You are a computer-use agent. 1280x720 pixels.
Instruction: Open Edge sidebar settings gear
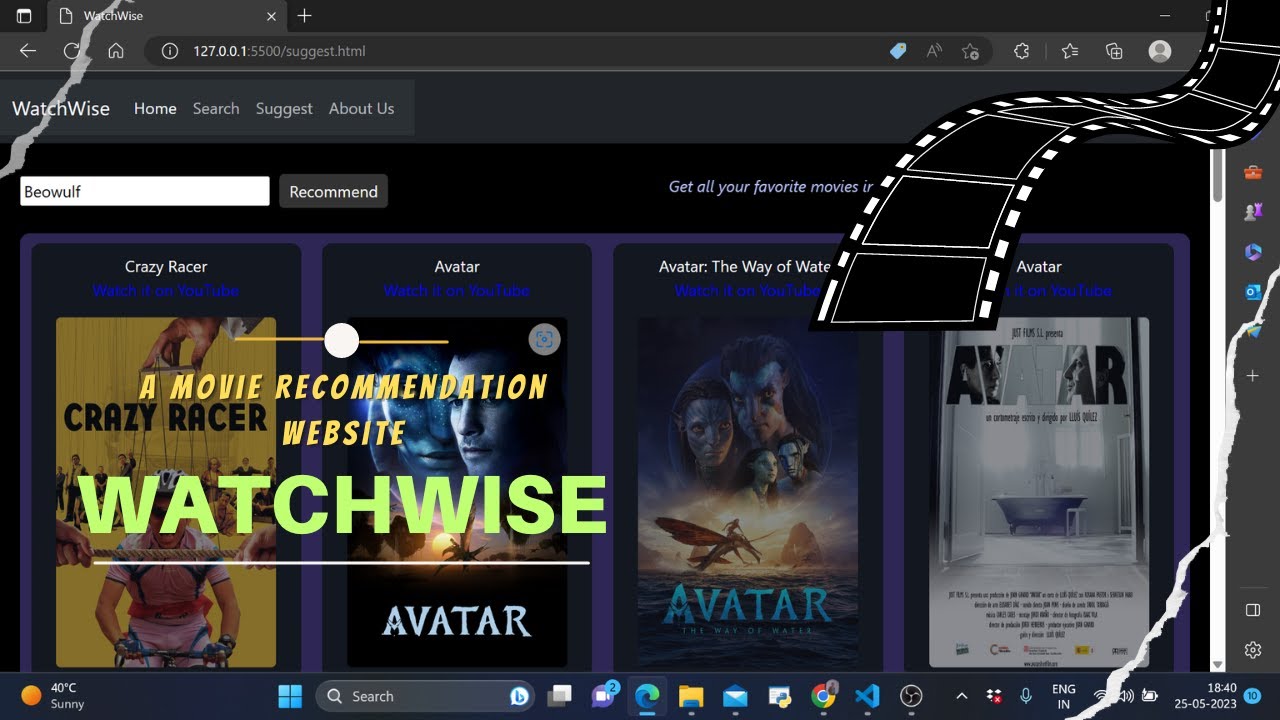tap(1253, 651)
